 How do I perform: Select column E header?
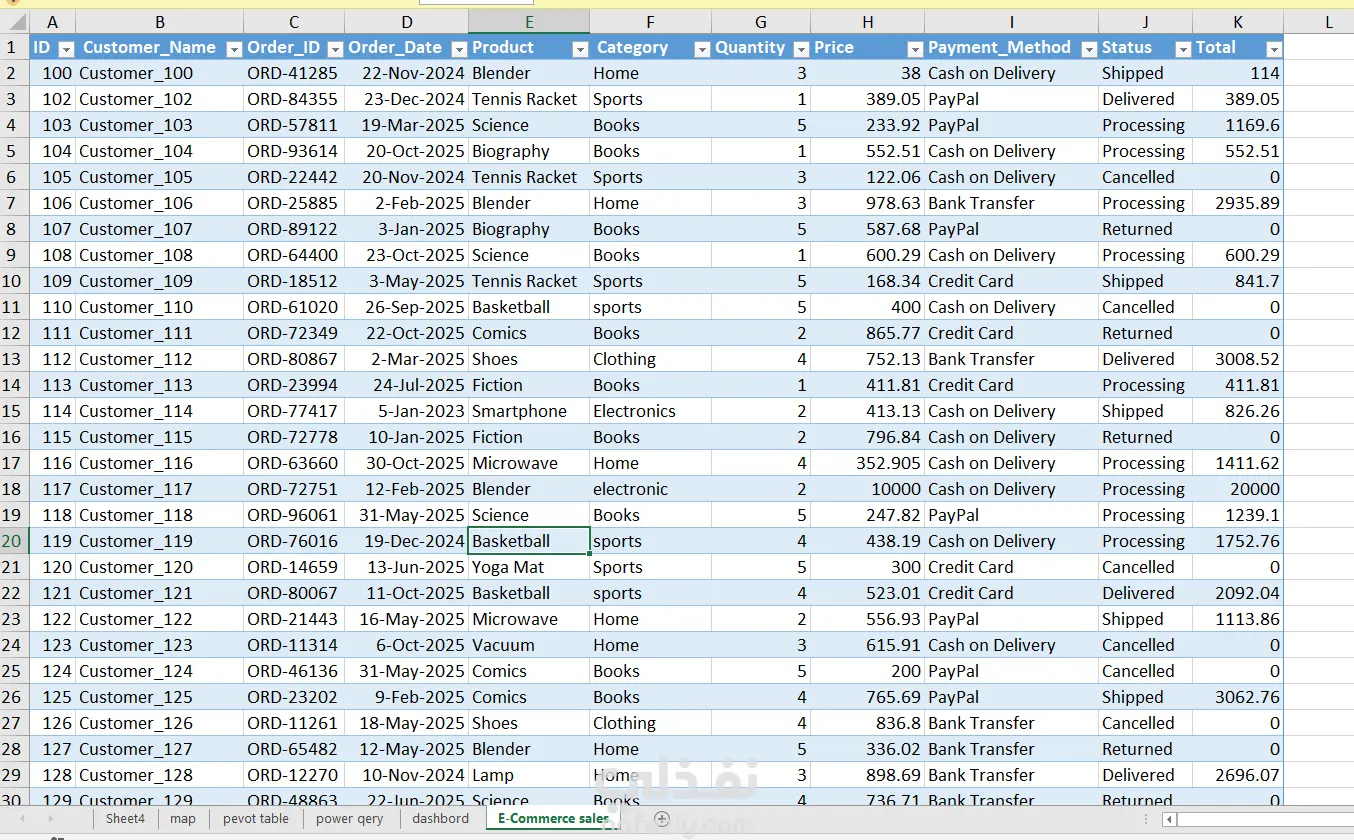(x=529, y=21)
